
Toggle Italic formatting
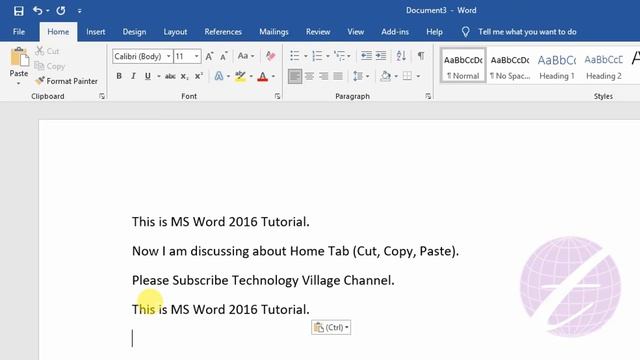[133, 76]
